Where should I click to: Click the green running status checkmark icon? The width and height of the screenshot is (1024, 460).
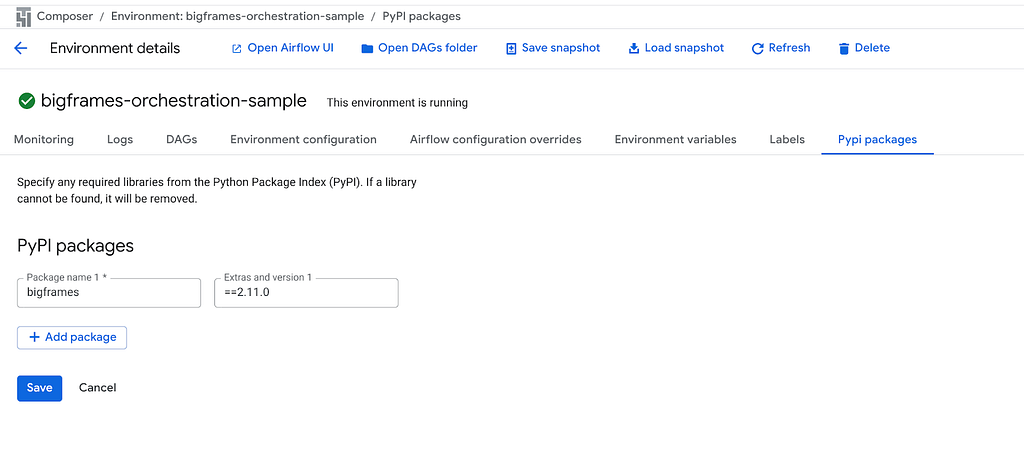(27, 101)
